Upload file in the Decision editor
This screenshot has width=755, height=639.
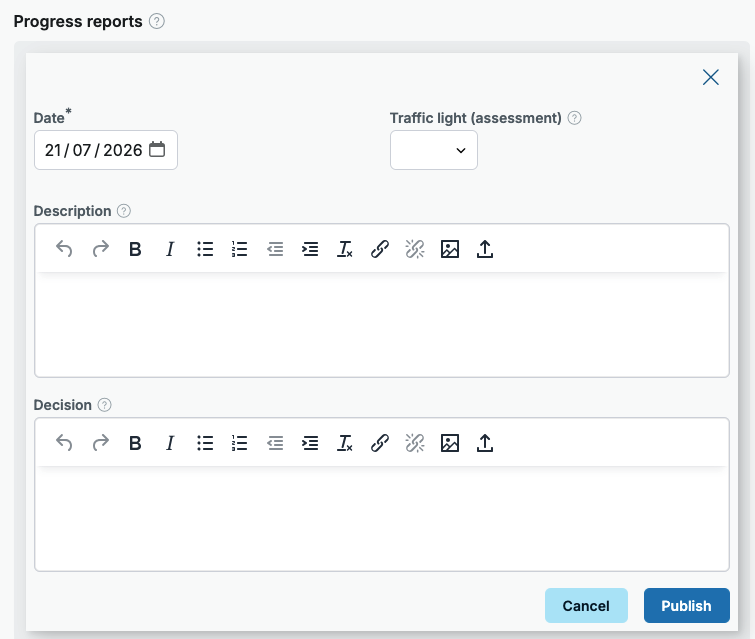[x=485, y=443]
